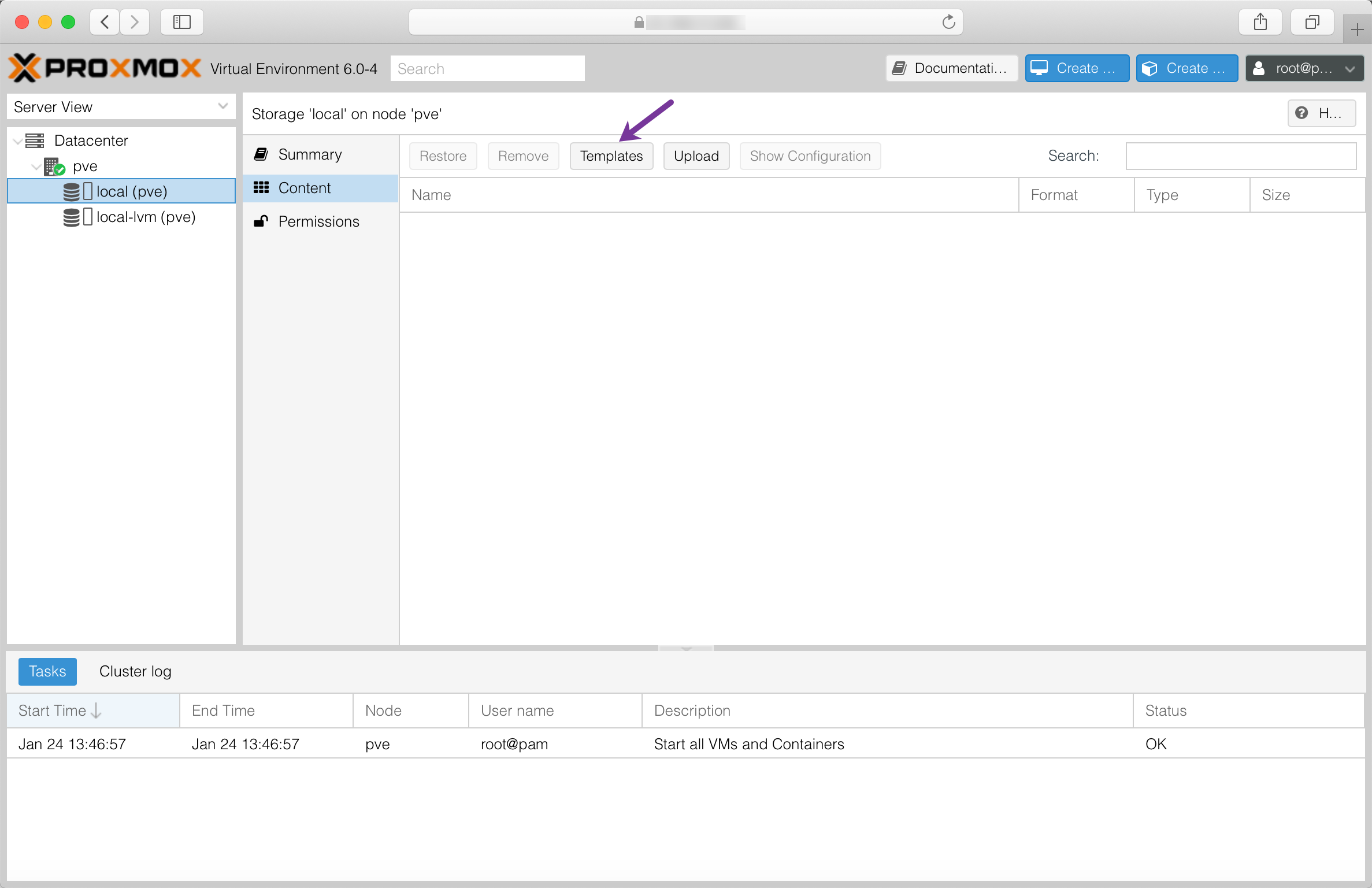Open the Summary section
The width and height of the screenshot is (1372, 888).
pos(310,154)
